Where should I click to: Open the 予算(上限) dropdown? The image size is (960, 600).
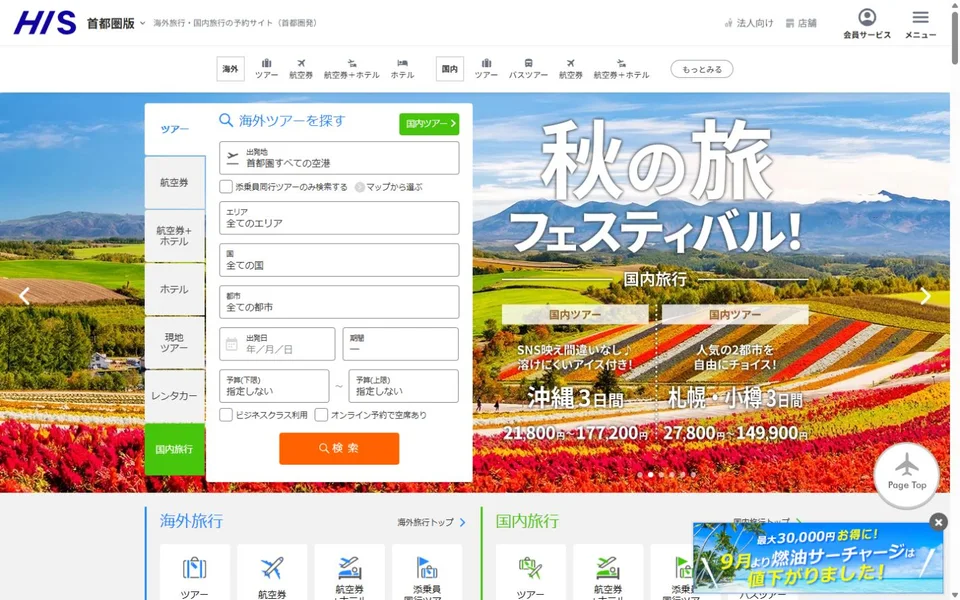(403, 386)
